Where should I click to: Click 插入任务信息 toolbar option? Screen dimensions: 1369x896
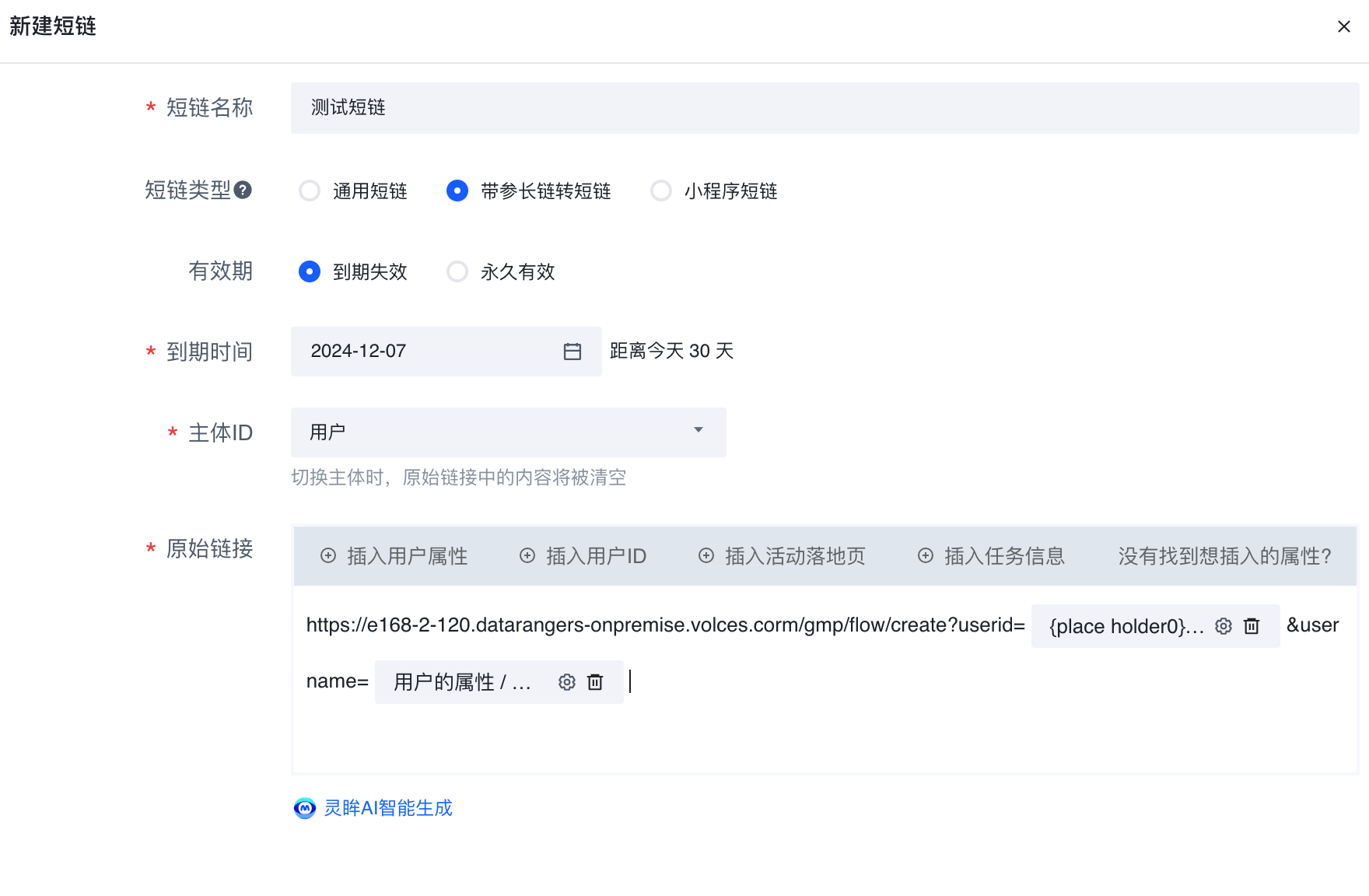tap(992, 556)
